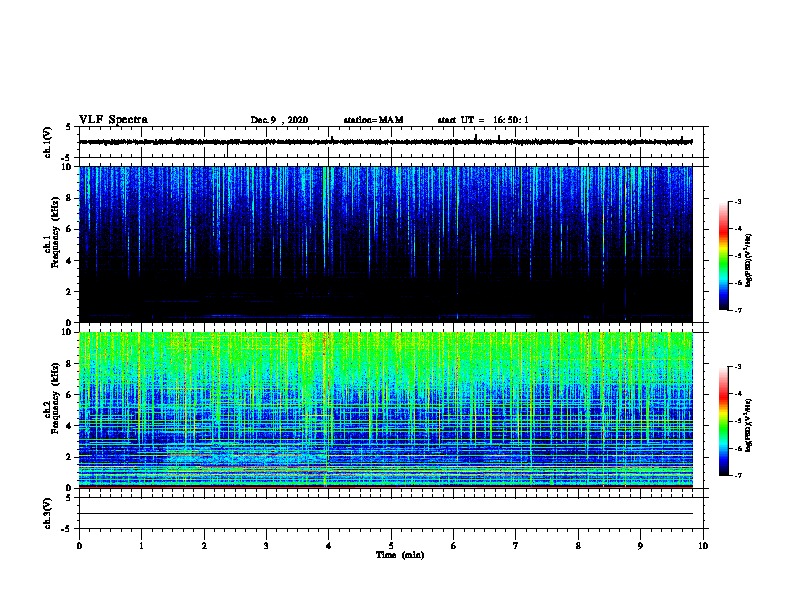Viewport: 792px width, 612px height.
Task: Click time axis tick label "1"
Action: tap(141, 546)
